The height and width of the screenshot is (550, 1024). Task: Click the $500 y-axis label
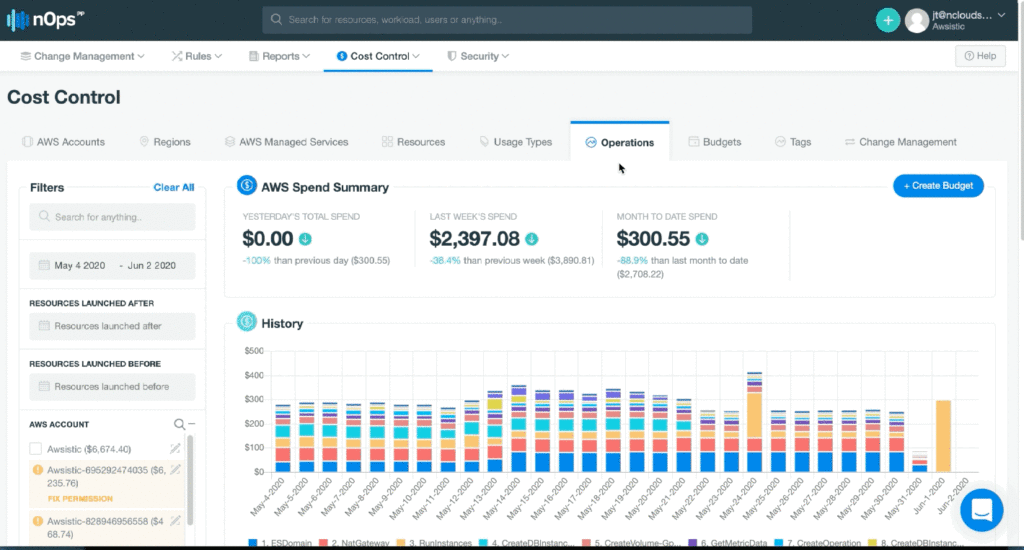[x=254, y=351]
